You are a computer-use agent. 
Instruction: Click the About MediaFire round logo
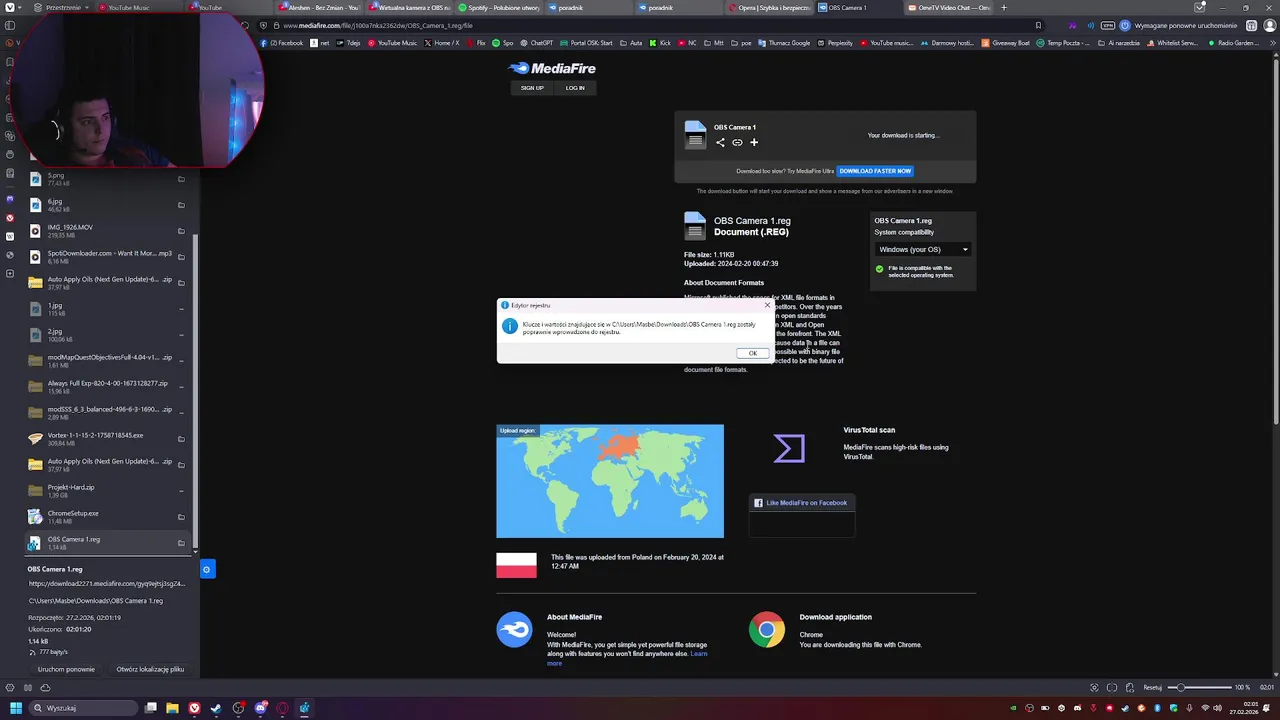(515, 629)
